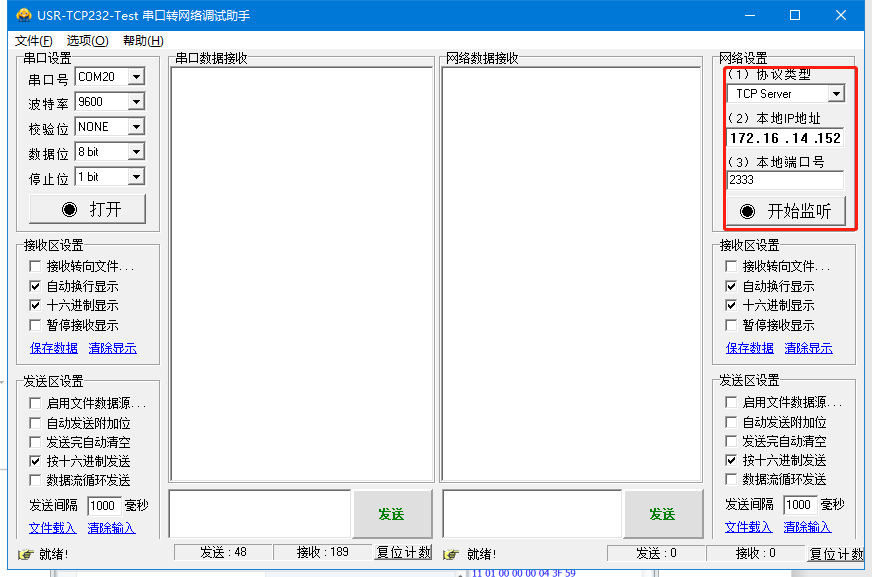
Task: Toggle network 自动发送附加位 checkbox
Action: (731, 422)
